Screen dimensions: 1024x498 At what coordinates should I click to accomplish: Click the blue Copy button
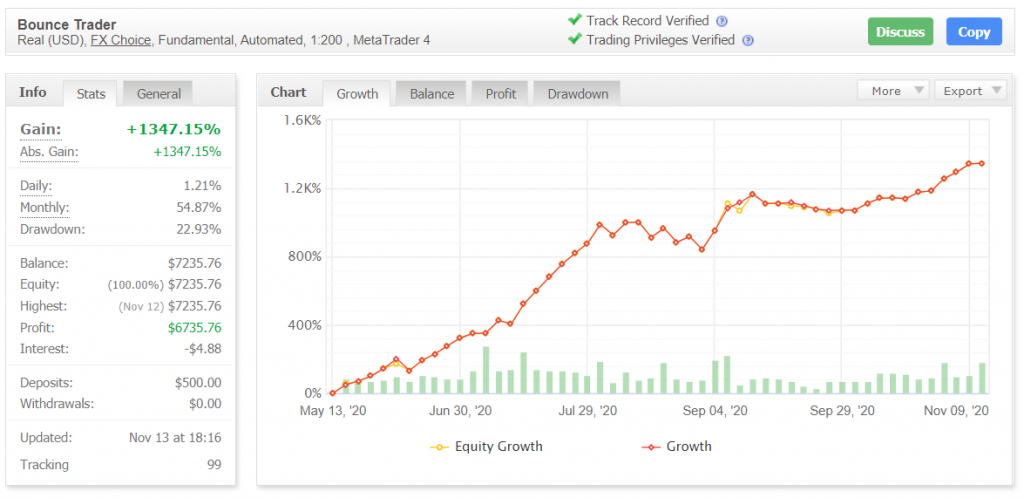pos(973,32)
